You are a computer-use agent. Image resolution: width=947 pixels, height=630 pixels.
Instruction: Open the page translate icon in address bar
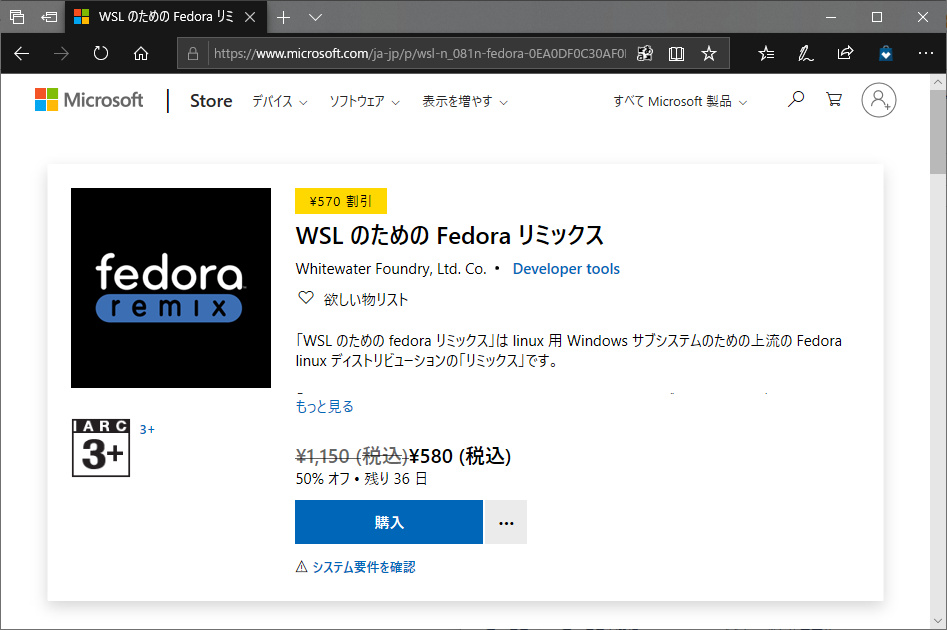click(x=645, y=53)
